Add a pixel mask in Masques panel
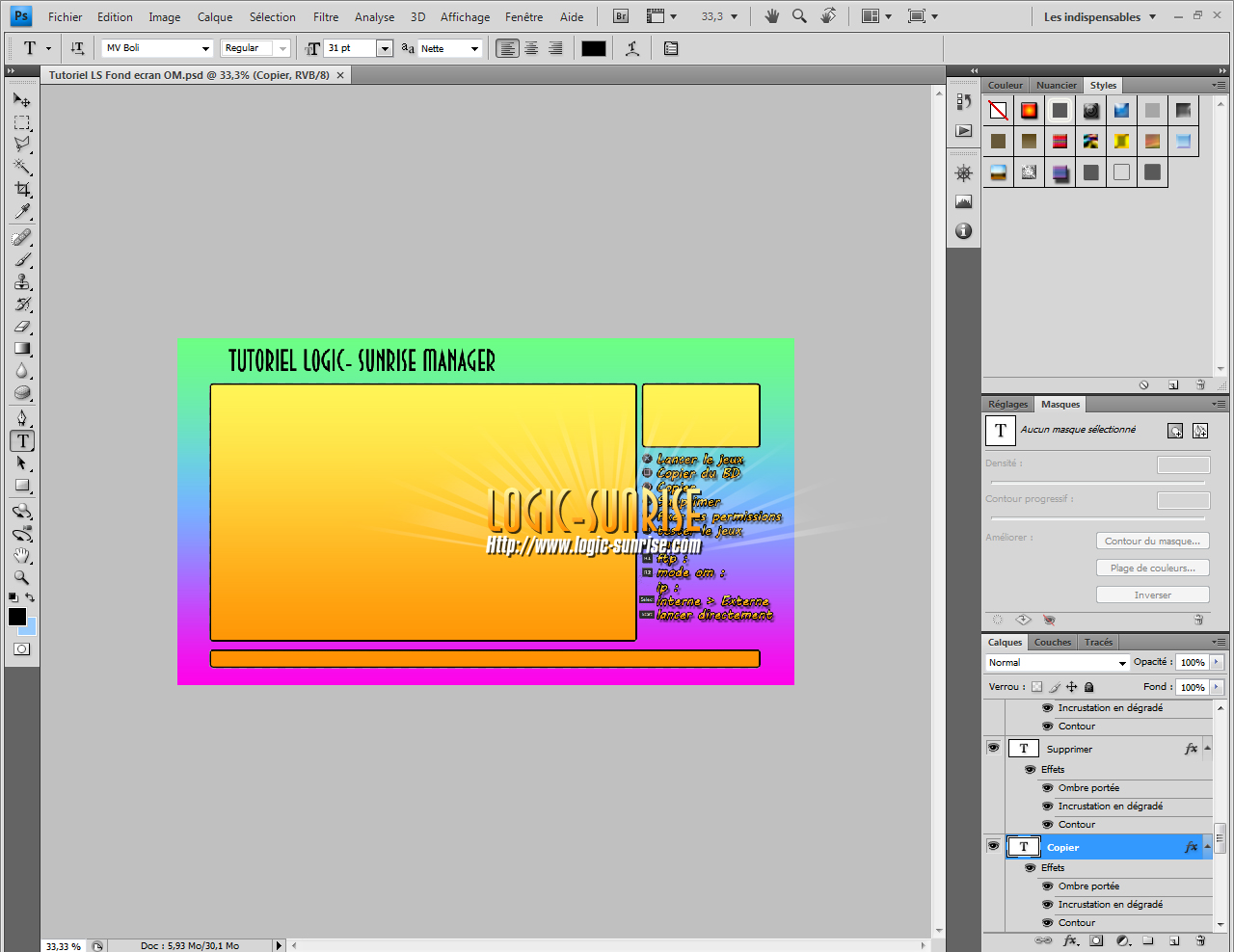Viewport: 1234px width, 952px height. pyautogui.click(x=1175, y=431)
